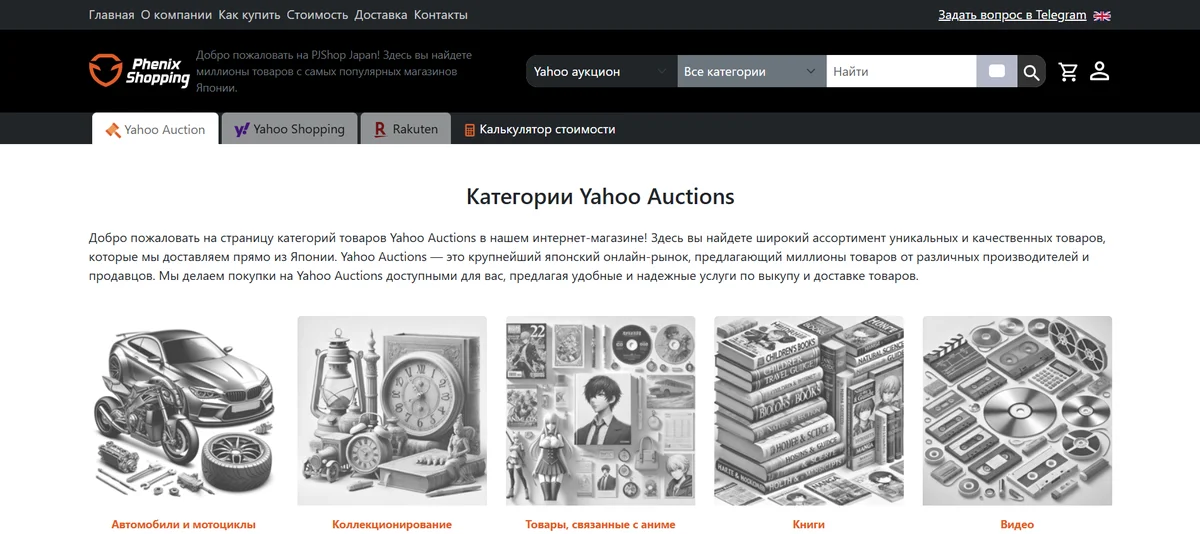Go to the Доставка menu item

(381, 15)
